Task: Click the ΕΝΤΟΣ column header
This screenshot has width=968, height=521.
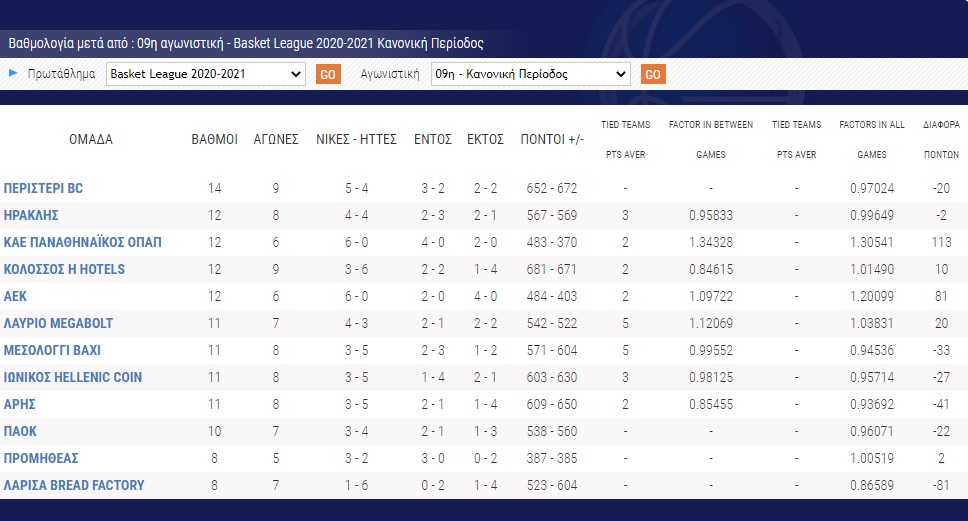Action: tap(433, 140)
